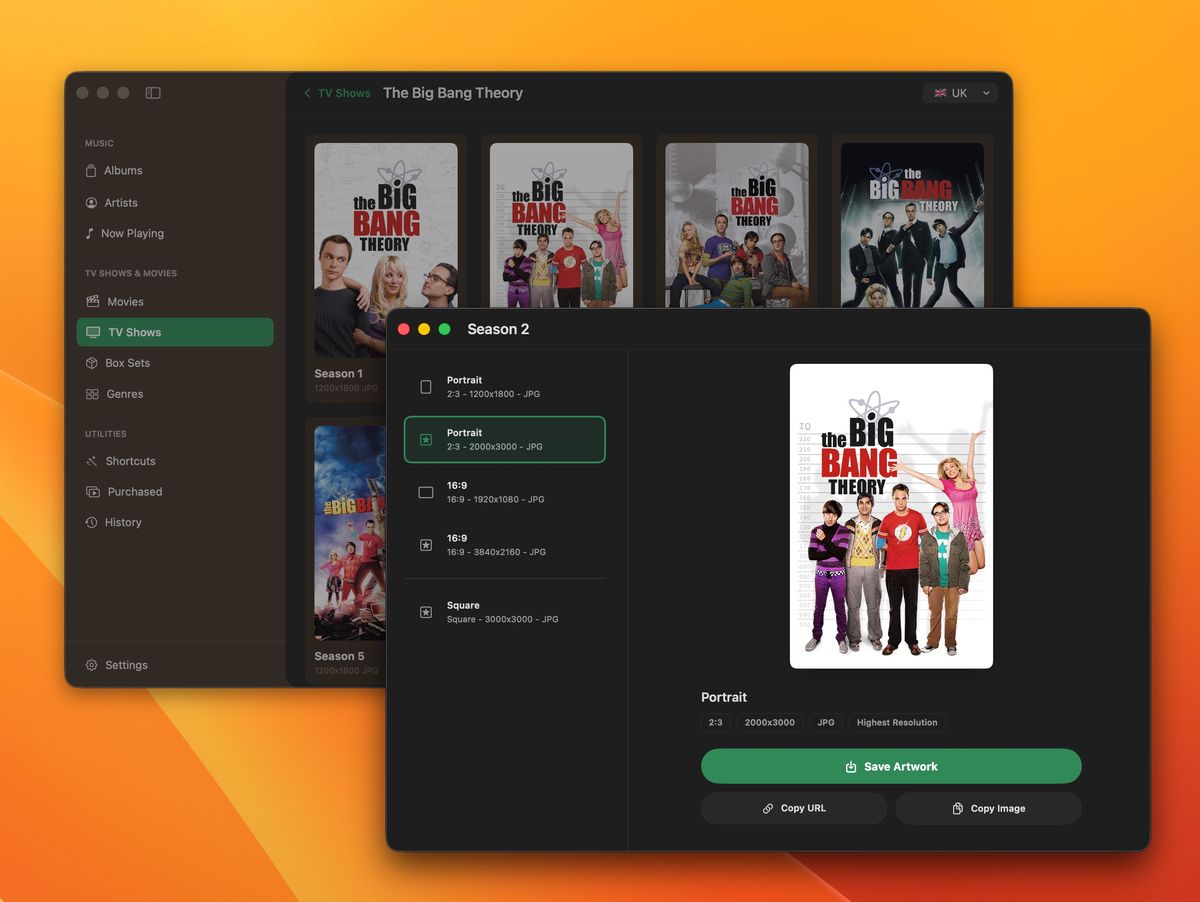
Task: Click the Shortcuts sparkle icon
Action: [92, 461]
